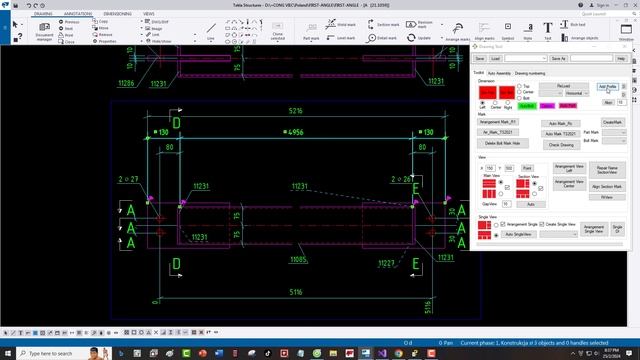Screen dimensions: 640x360
Task: Click the selection arrow tool icon
Action: [15, 24]
